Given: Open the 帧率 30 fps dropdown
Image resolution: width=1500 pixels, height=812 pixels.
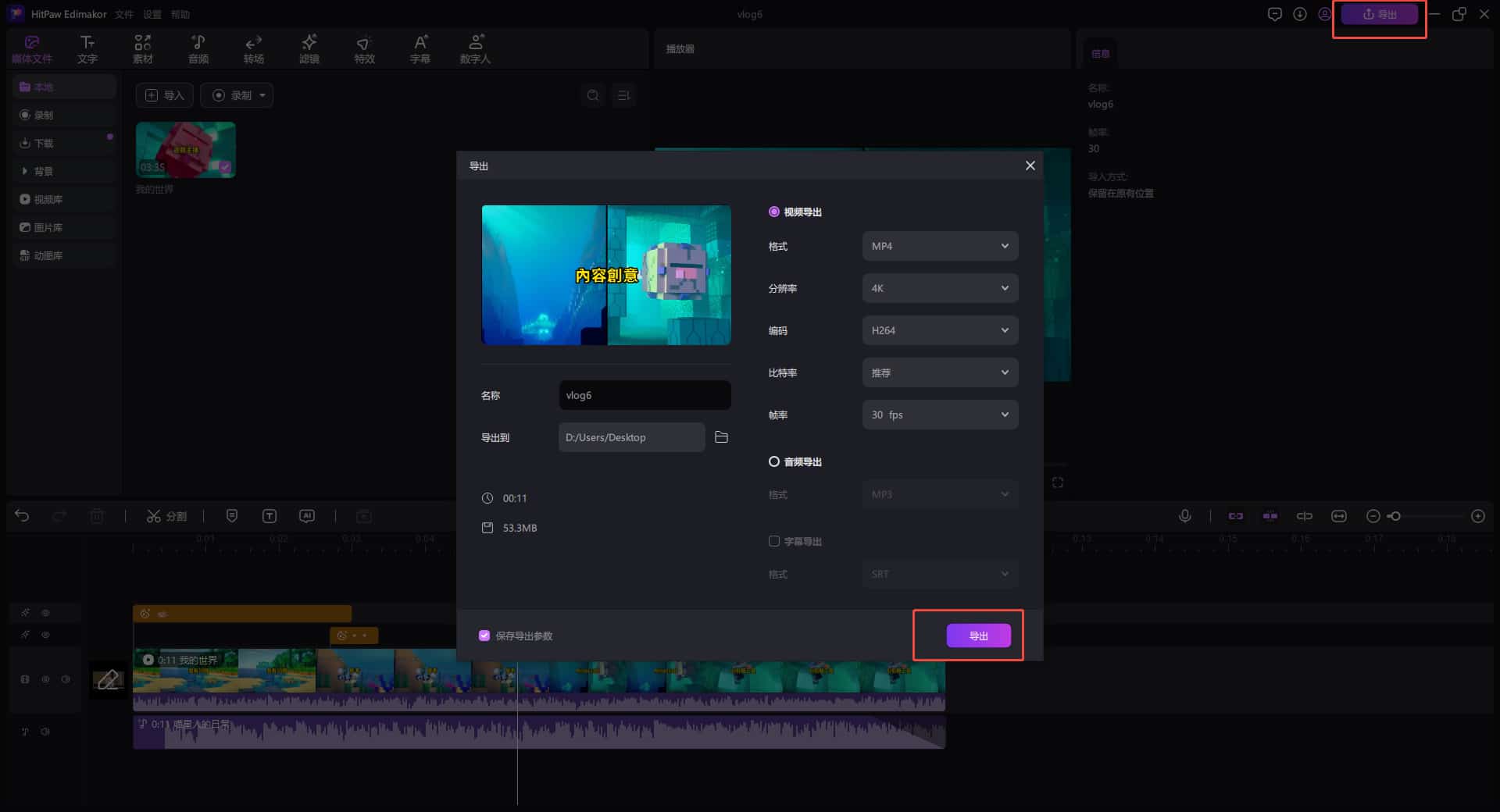Looking at the screenshot, I should 940,415.
